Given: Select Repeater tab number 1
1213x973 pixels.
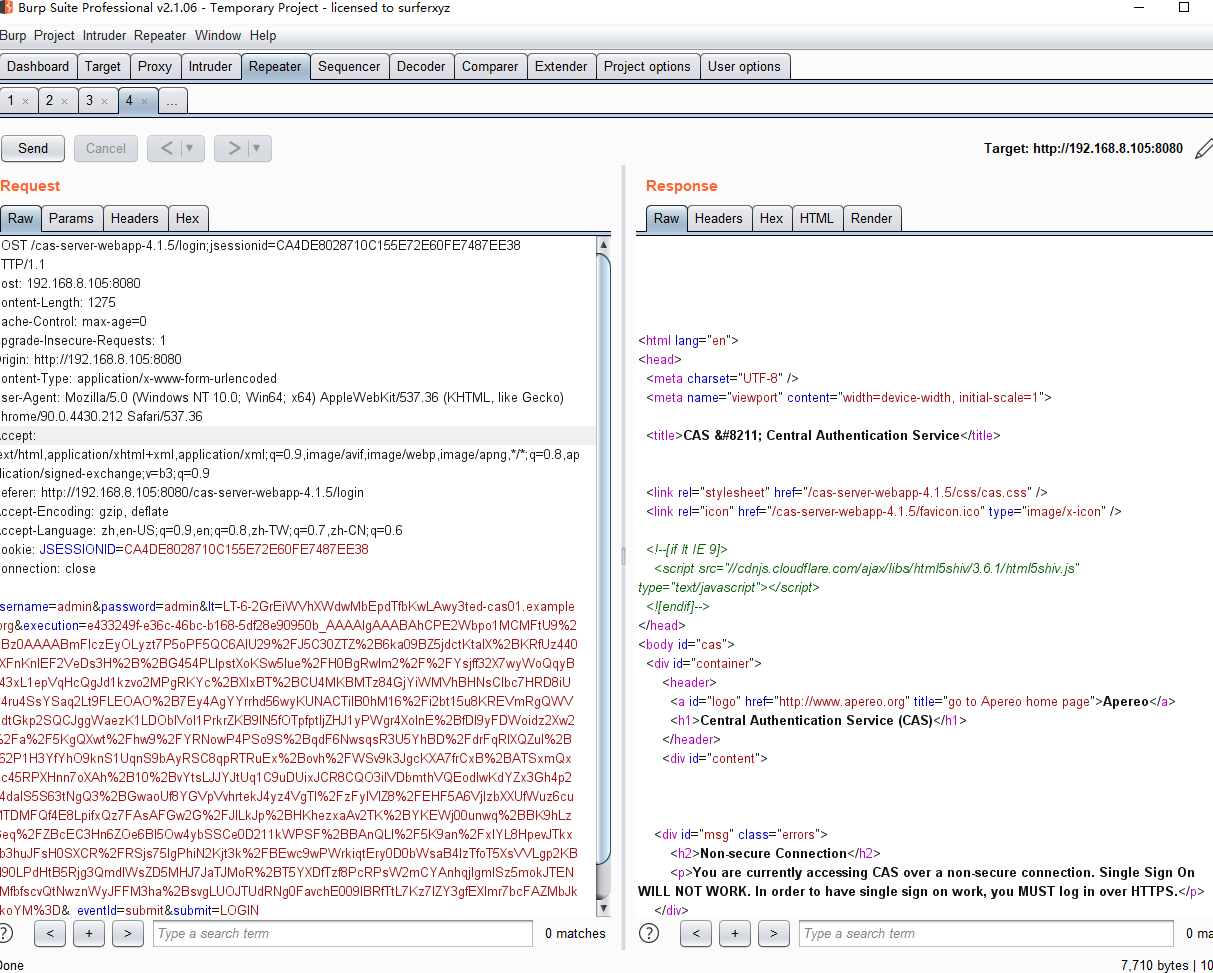Looking at the screenshot, I should click(11, 101).
